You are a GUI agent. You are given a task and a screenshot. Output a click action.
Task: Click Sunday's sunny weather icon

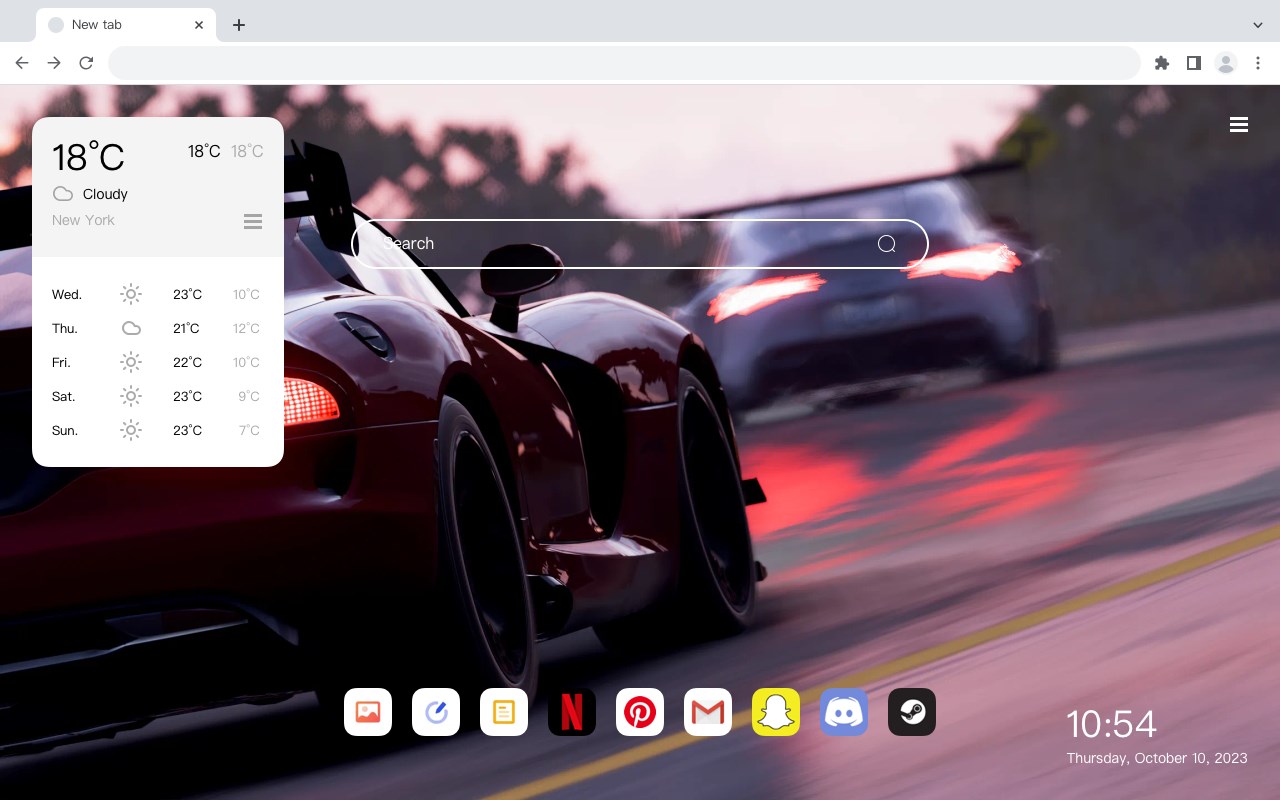[x=131, y=430]
